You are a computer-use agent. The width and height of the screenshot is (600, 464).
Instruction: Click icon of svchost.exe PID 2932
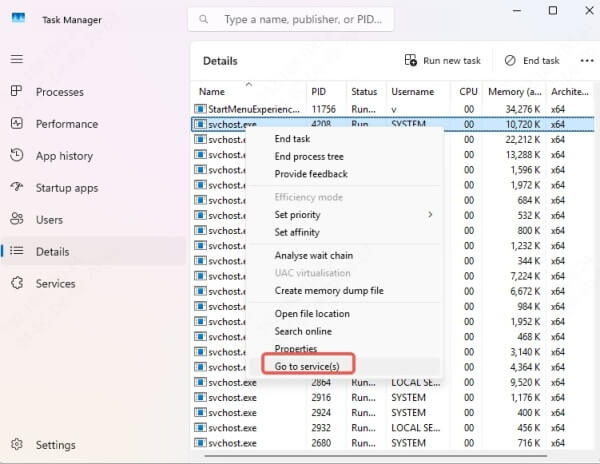coord(200,428)
